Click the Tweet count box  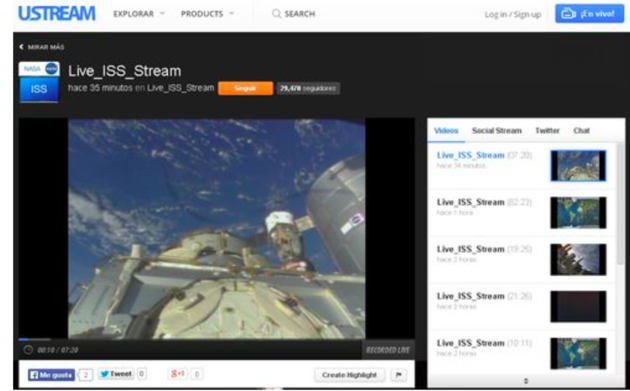point(141,374)
